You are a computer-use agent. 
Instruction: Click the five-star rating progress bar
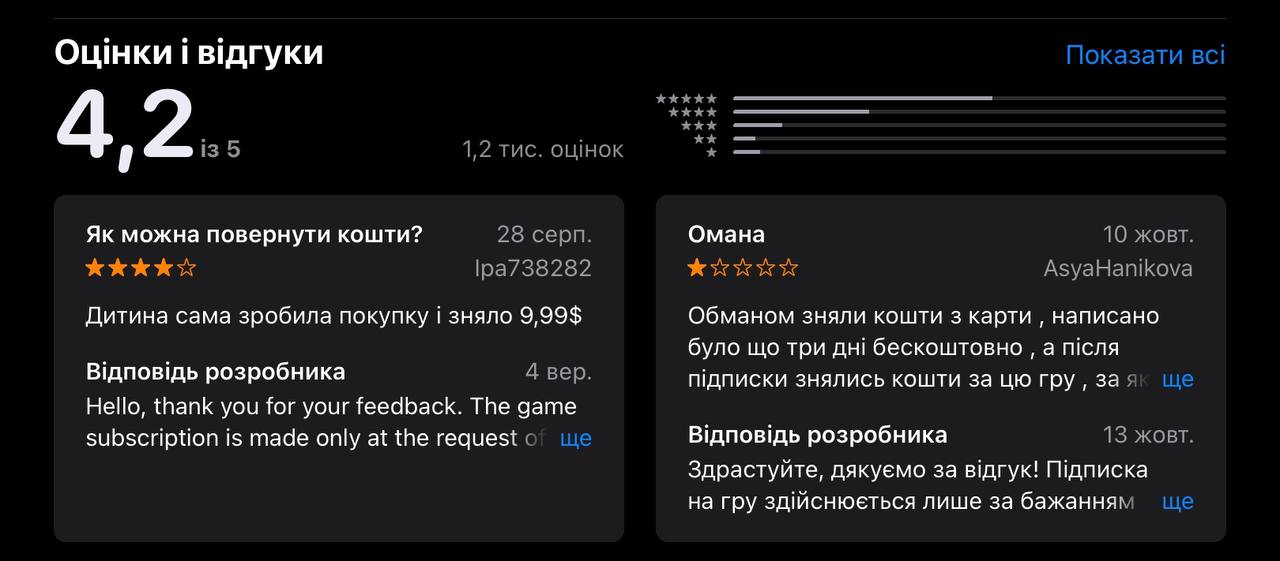tap(979, 98)
